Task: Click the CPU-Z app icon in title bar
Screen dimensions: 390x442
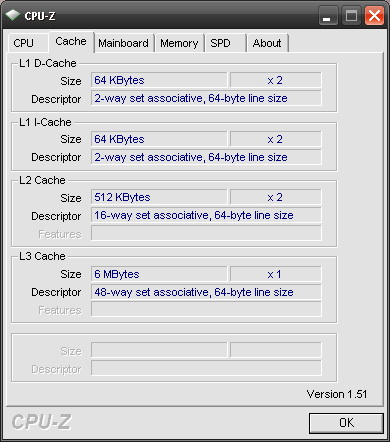Action: 13,15
